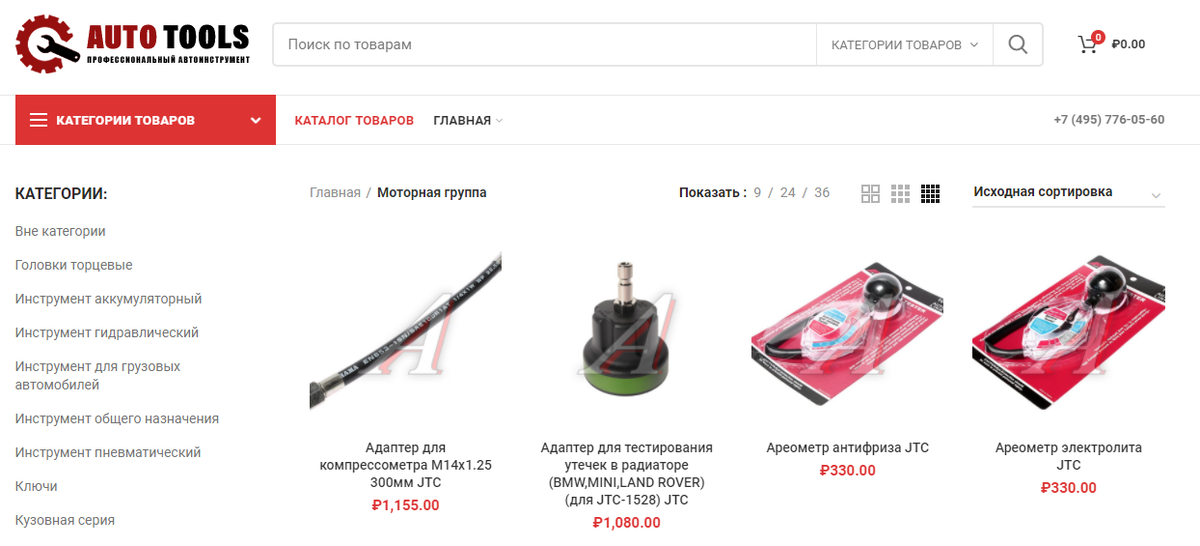Expand the red Категории товаров menu chevron
This screenshot has width=1200, height=546.
click(256, 121)
